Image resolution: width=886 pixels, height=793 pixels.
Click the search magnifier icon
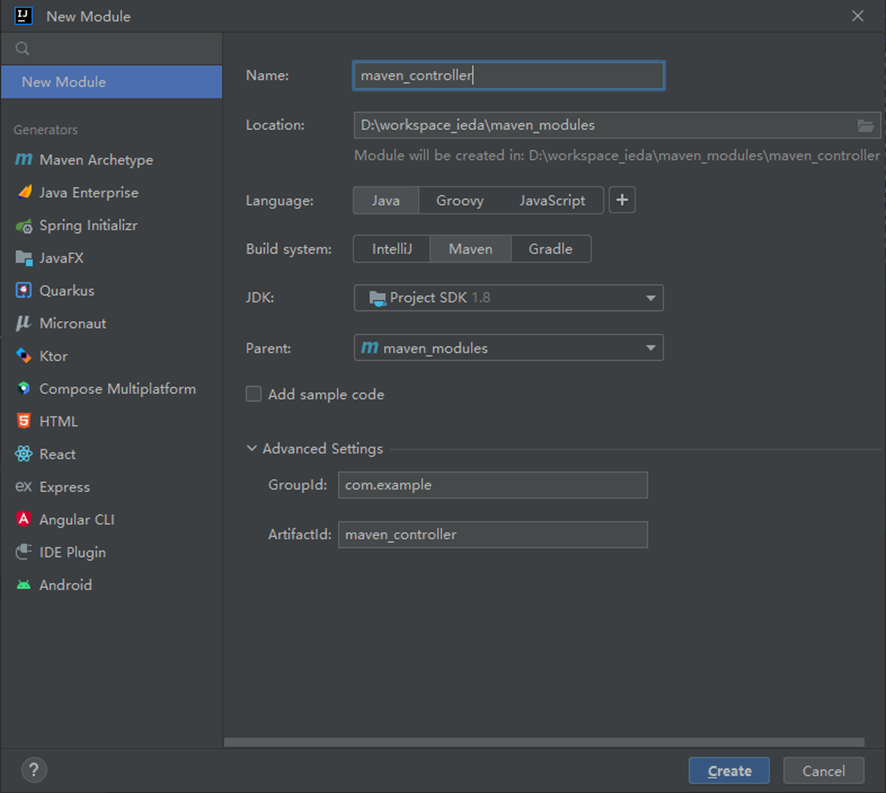tap(23, 49)
